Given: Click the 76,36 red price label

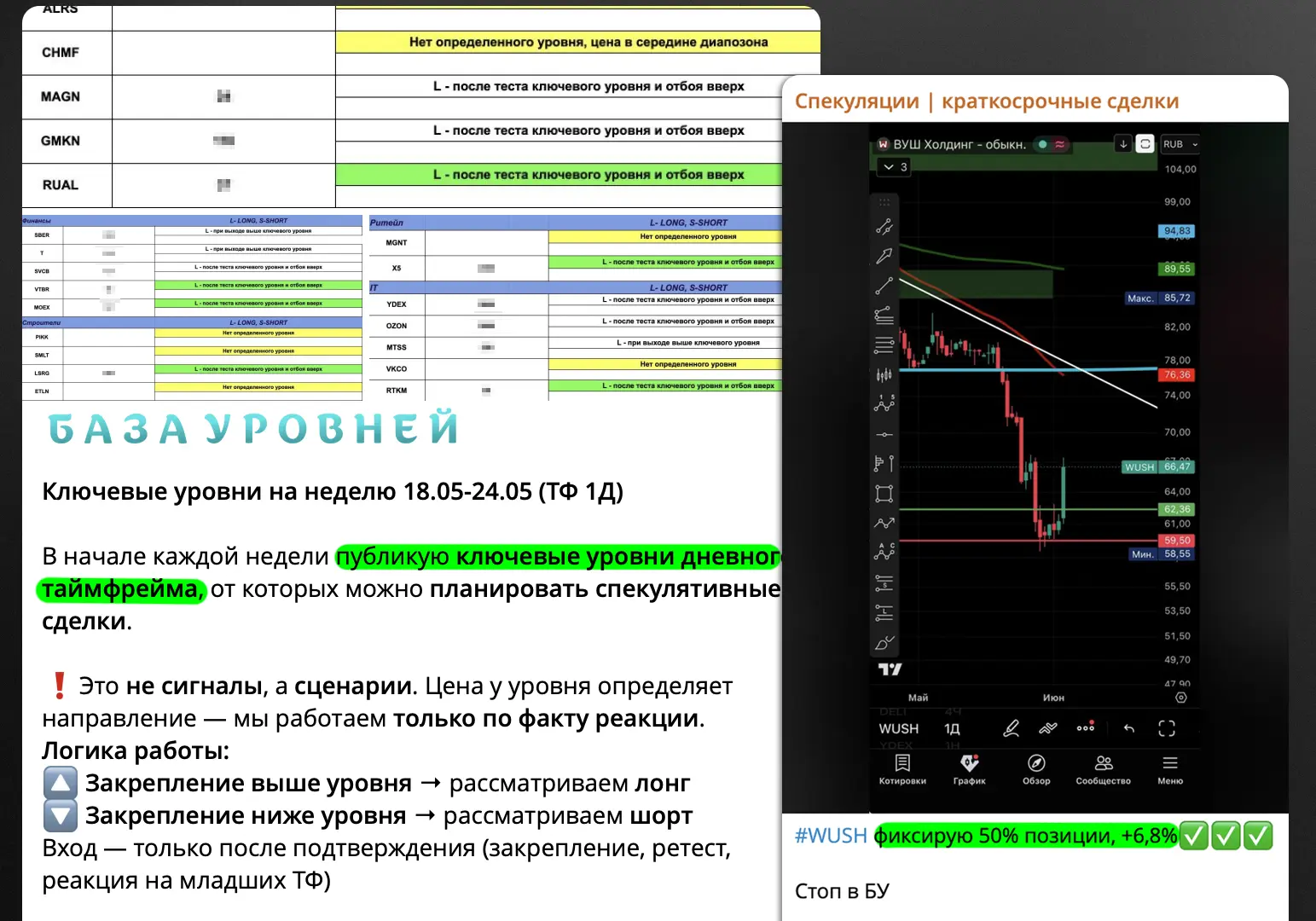Looking at the screenshot, I should (1177, 374).
